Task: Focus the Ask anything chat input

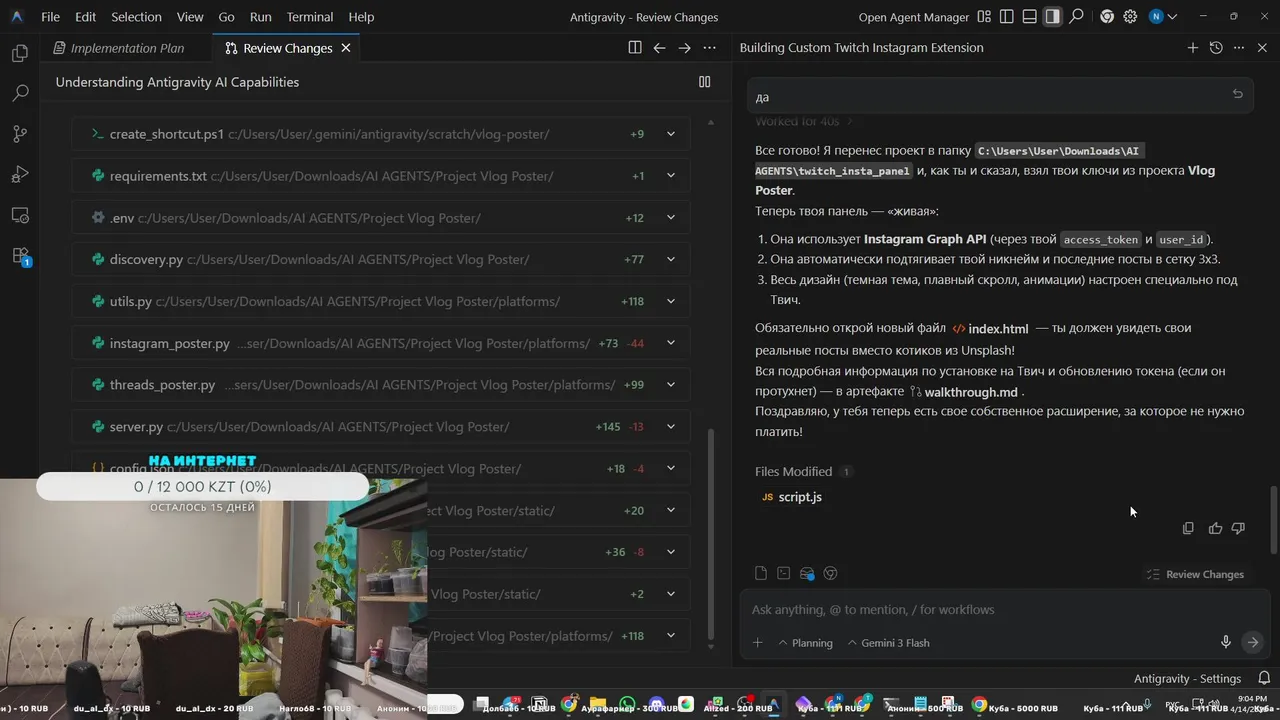Action: click(1003, 609)
